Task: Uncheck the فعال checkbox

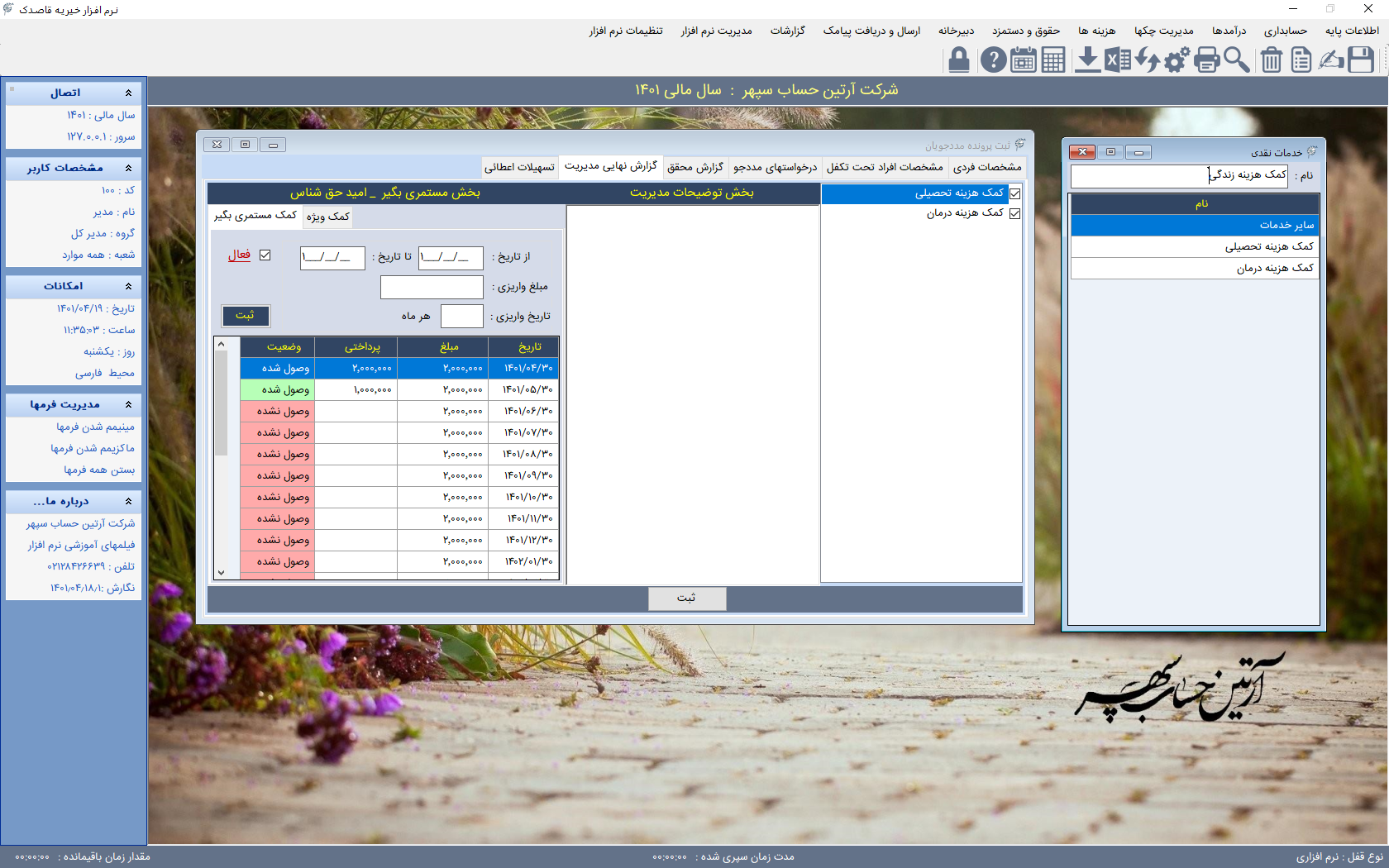Action: click(x=265, y=255)
